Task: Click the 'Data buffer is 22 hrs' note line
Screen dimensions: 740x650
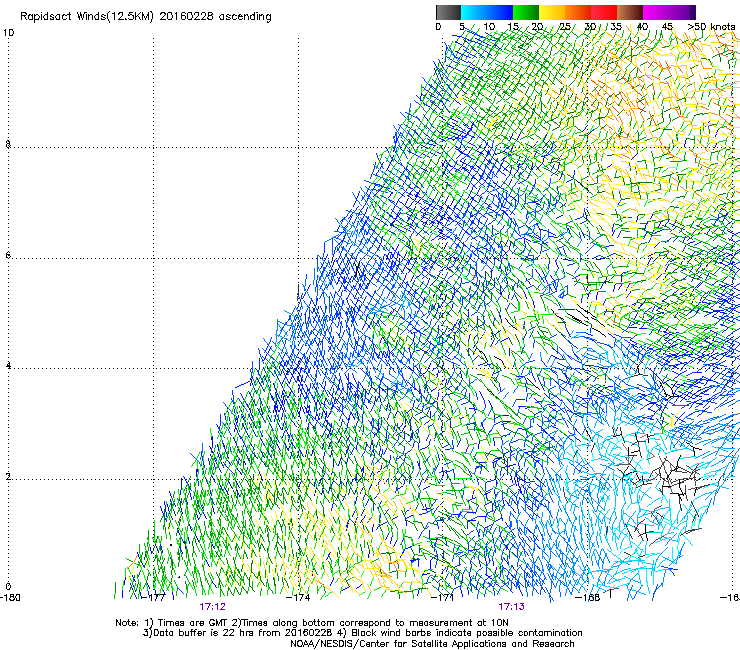Action: [362, 633]
